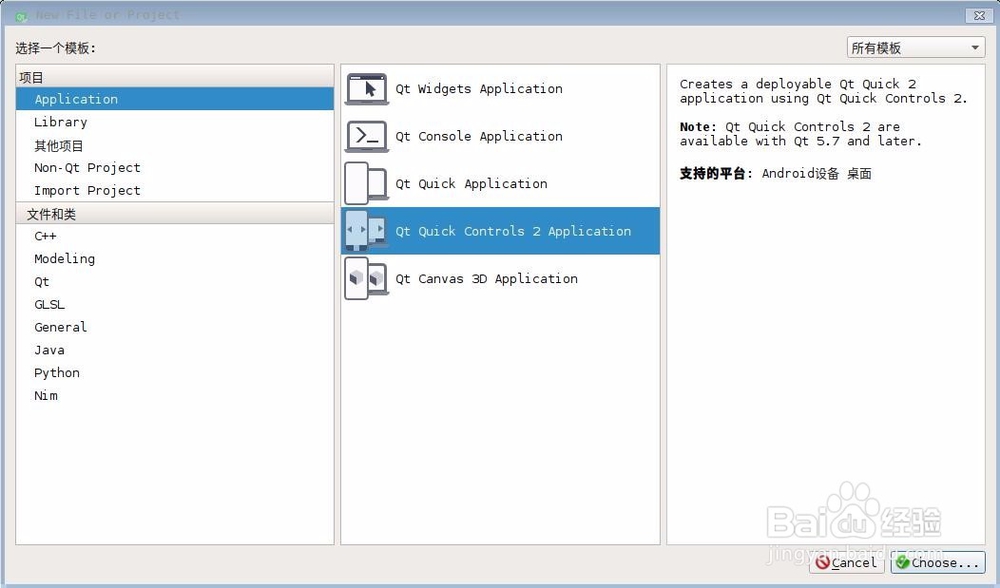Select the Modeling files category
This screenshot has height=588, width=1000.
[x=175, y=259]
